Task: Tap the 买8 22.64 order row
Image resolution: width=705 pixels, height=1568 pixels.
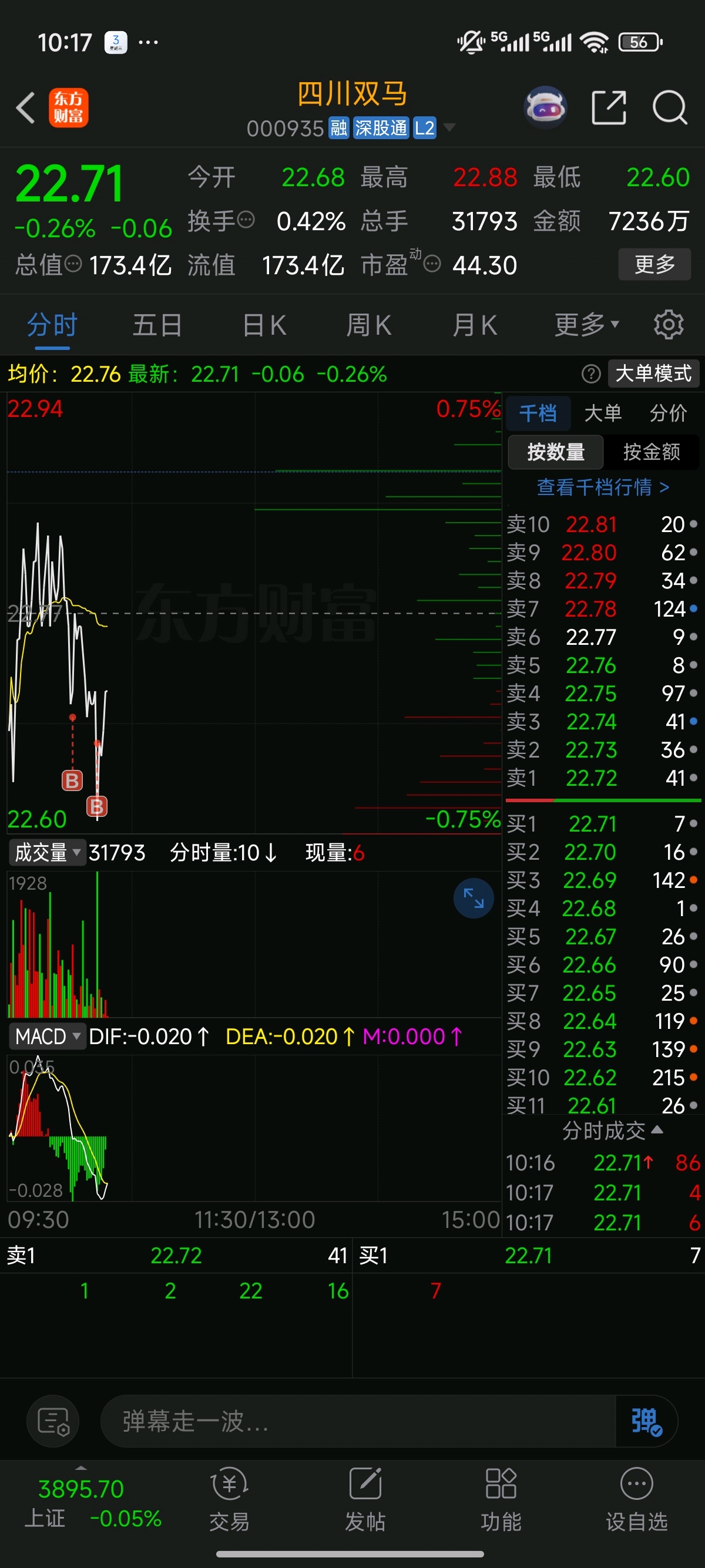Action: point(603,1020)
